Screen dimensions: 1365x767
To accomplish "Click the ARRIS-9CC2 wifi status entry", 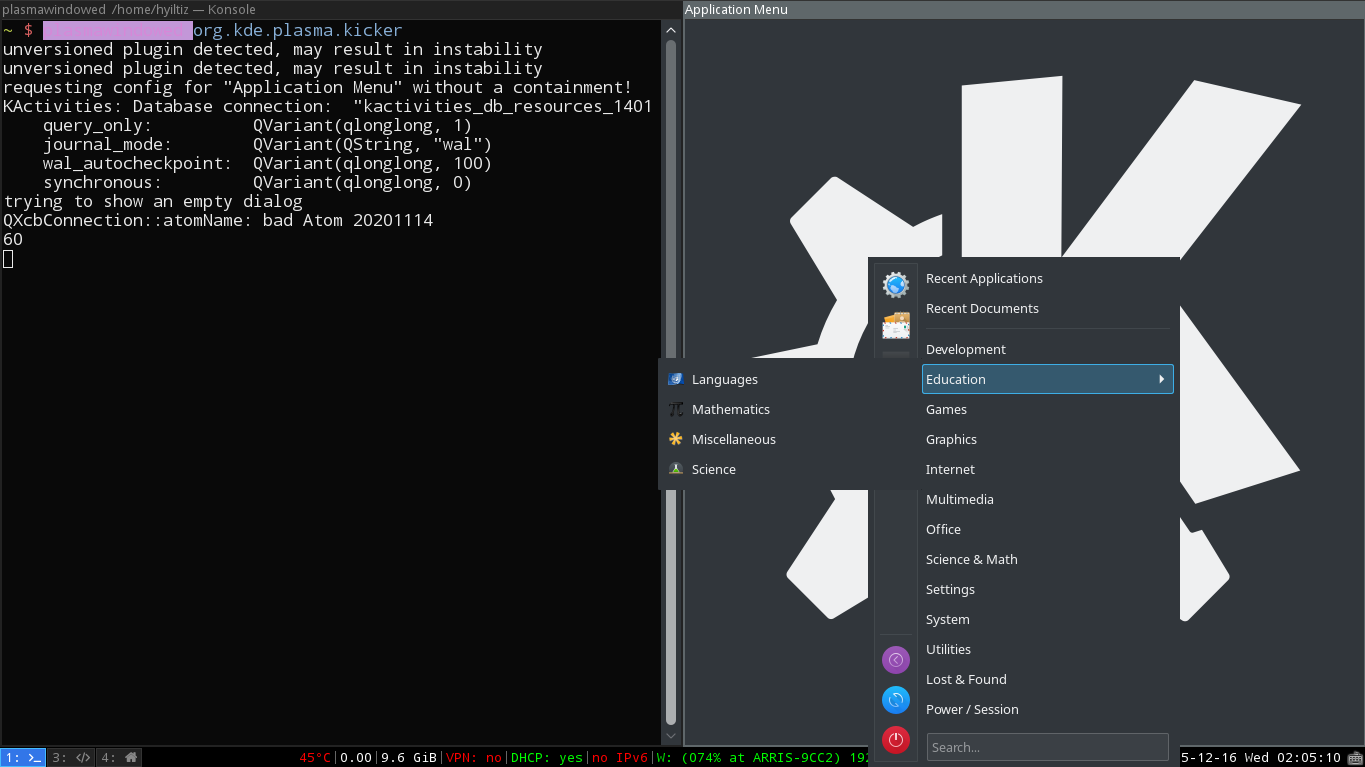I will coord(762,758).
